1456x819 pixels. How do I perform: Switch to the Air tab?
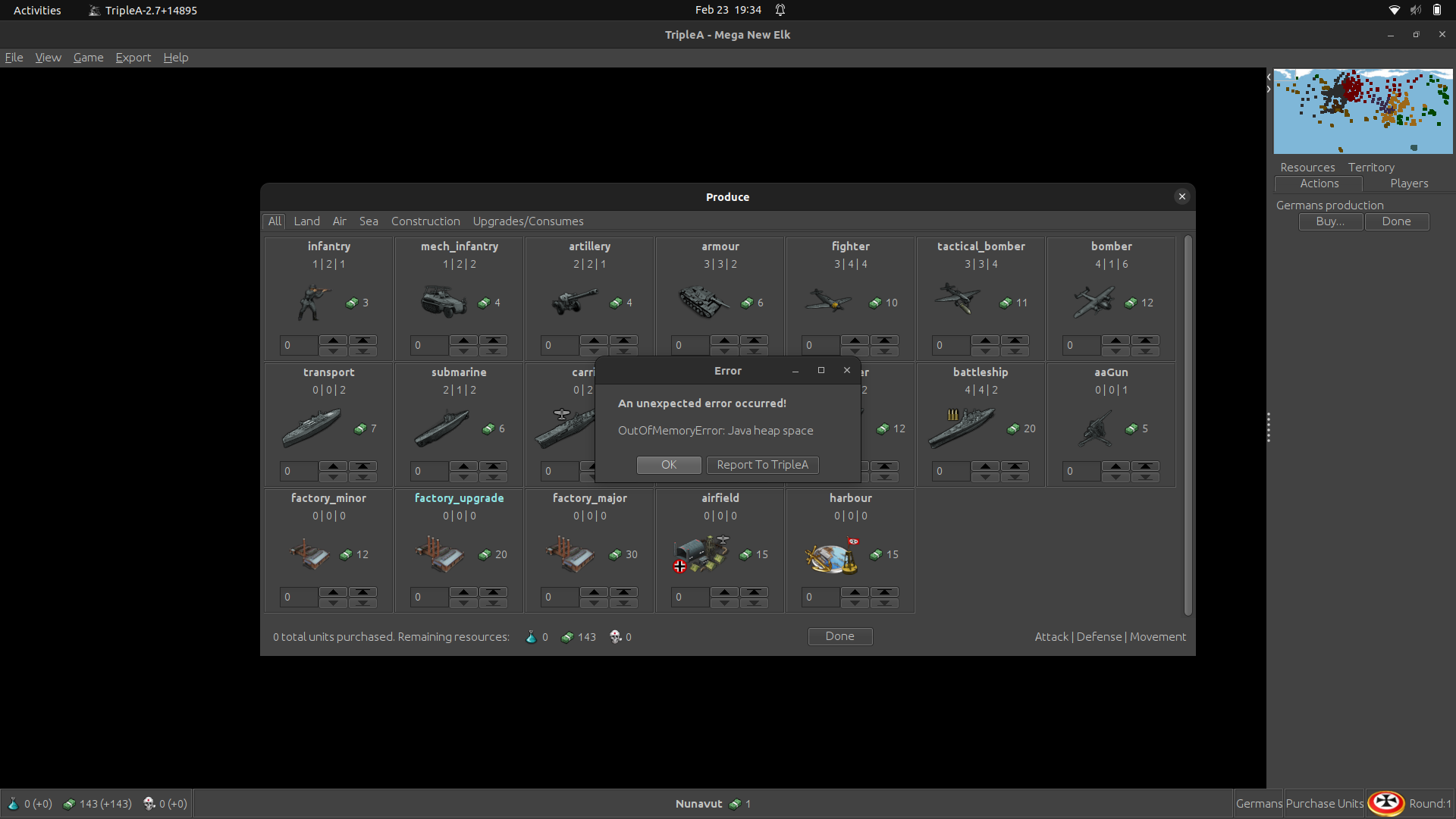point(339,221)
